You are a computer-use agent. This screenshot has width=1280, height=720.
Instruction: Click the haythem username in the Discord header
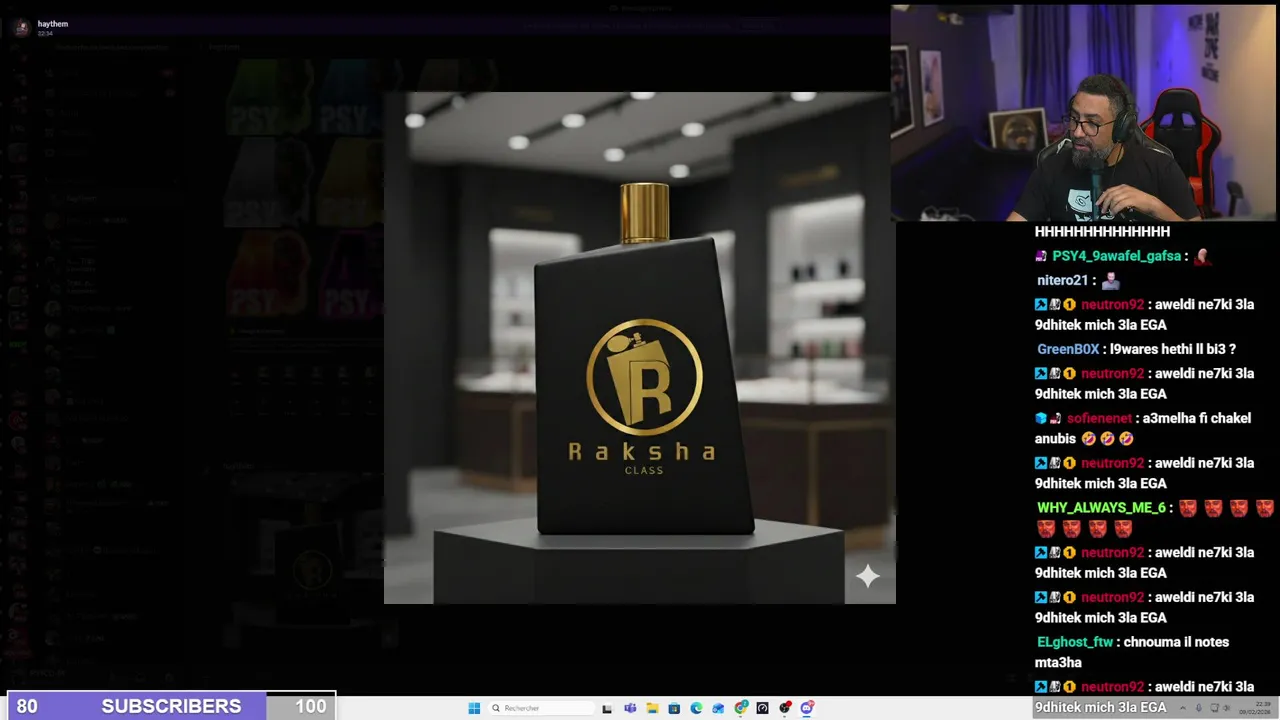click(53, 23)
